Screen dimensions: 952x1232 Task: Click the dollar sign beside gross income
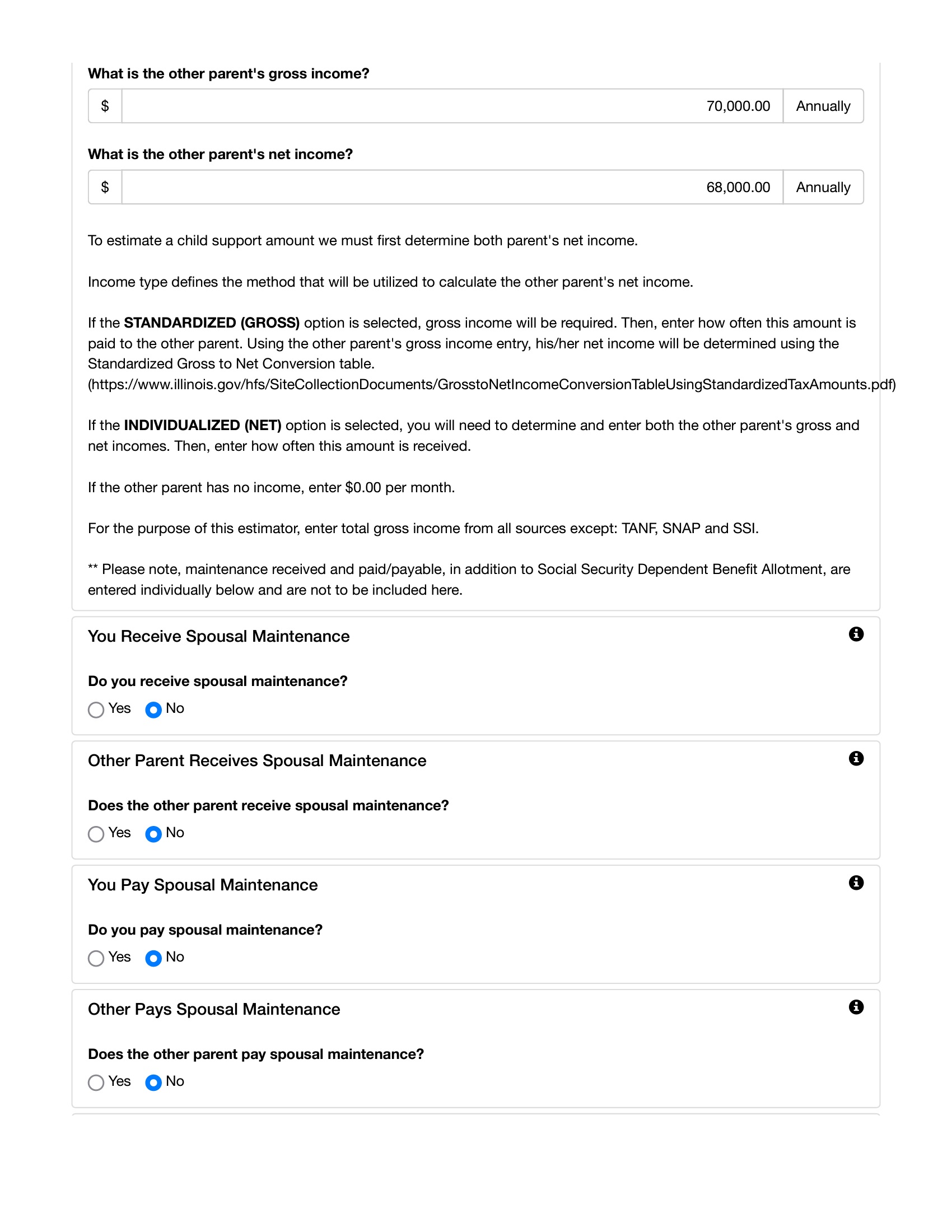pyautogui.click(x=105, y=106)
